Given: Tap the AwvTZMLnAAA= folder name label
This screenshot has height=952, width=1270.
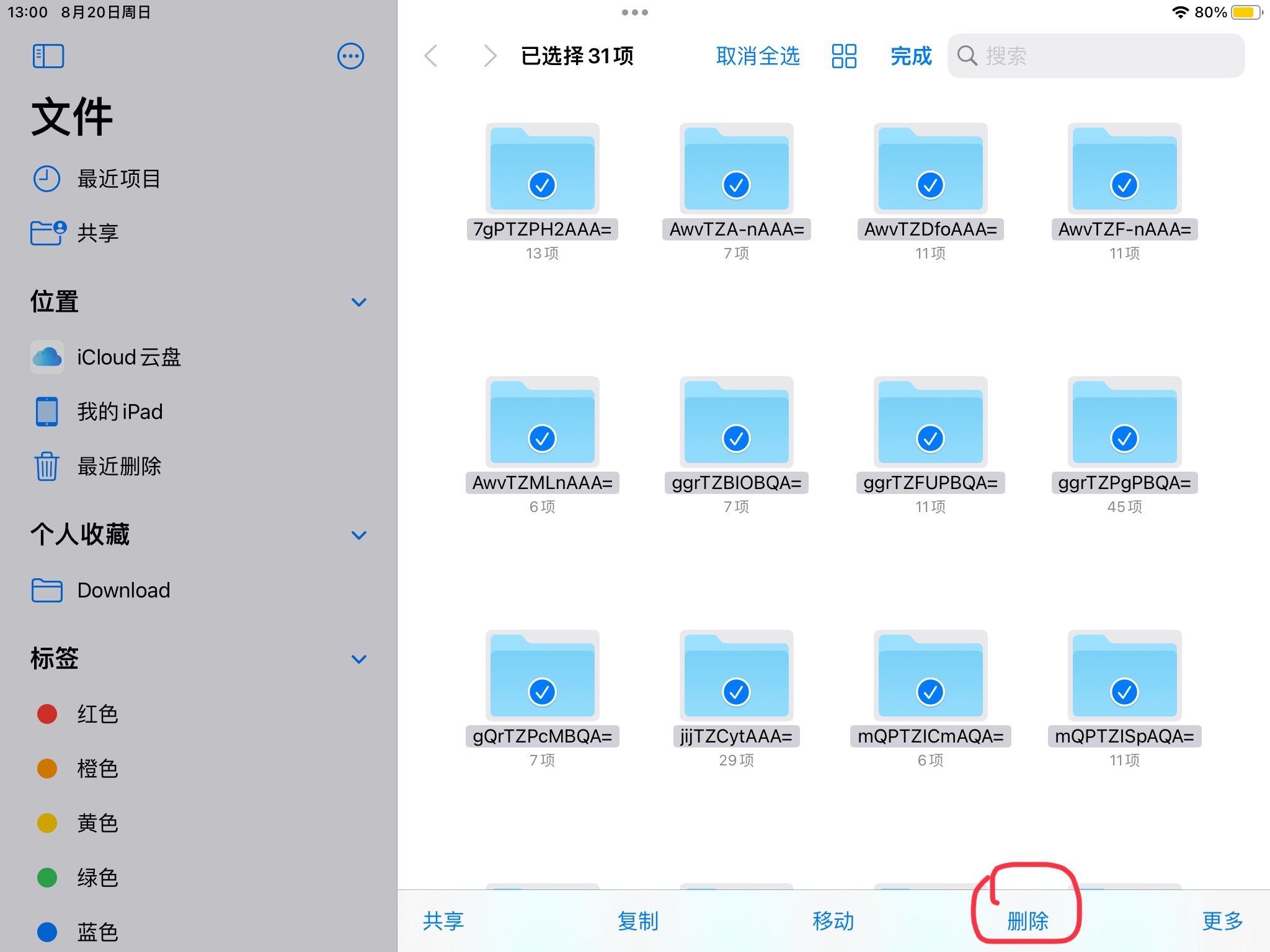Looking at the screenshot, I should tap(543, 483).
